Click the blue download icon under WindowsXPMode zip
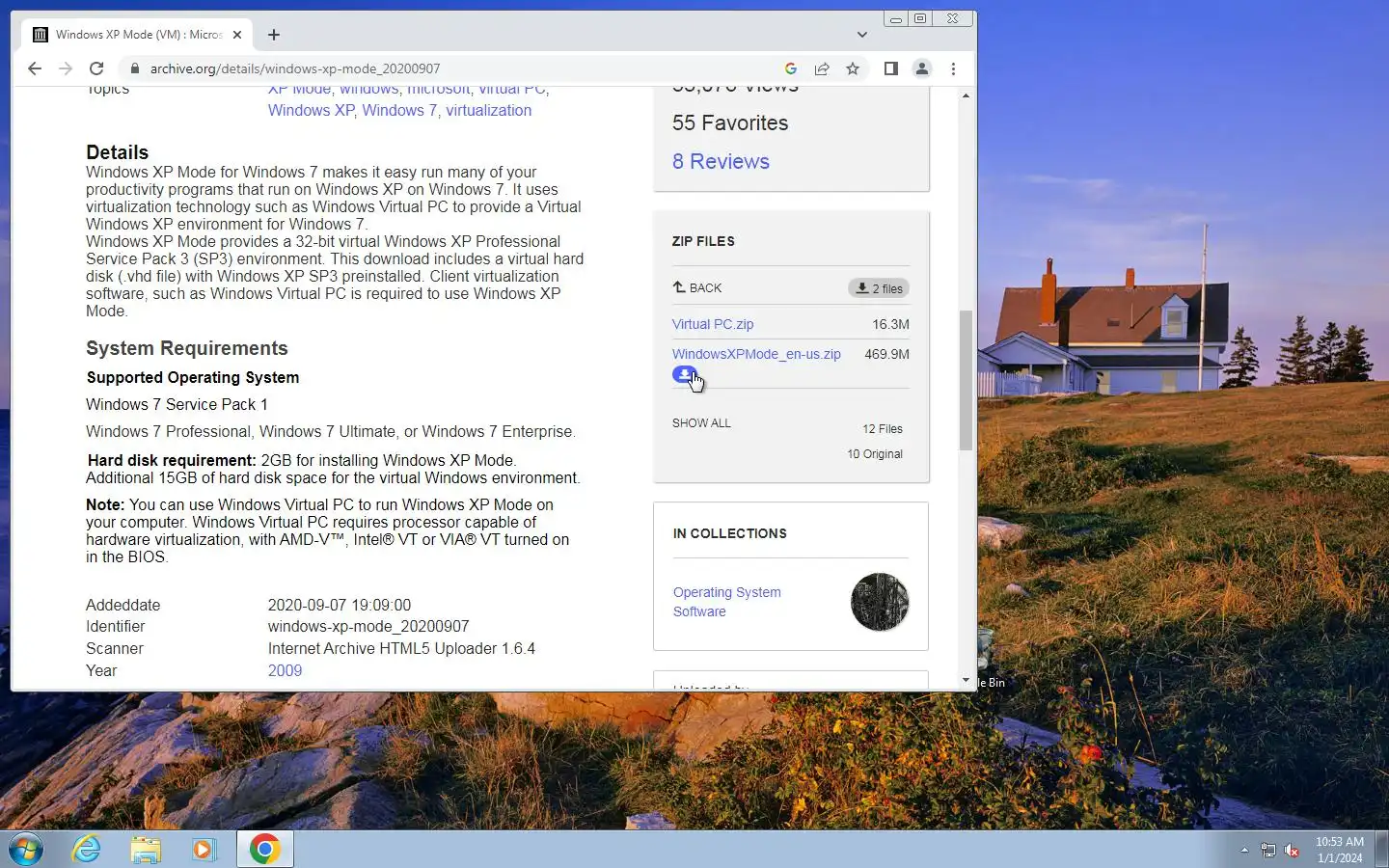Screen dimensions: 1389x868 point(685,375)
